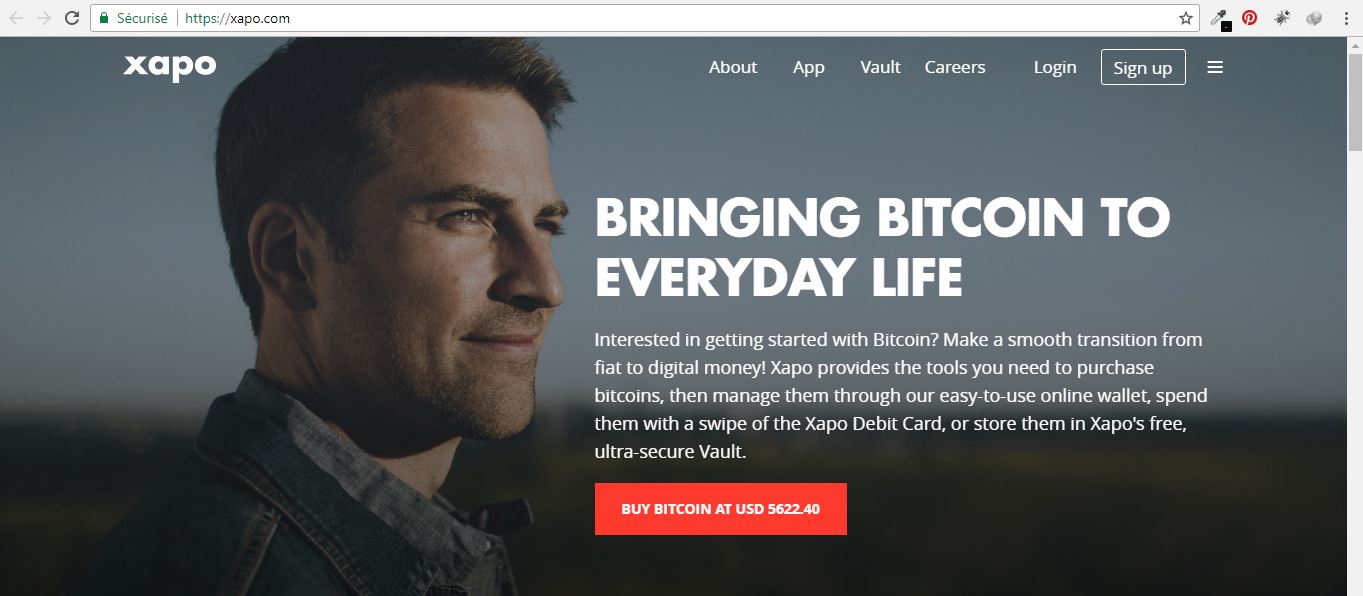Viewport: 1363px width, 596px height.
Task: Click the Xapo logo
Action: [170, 67]
